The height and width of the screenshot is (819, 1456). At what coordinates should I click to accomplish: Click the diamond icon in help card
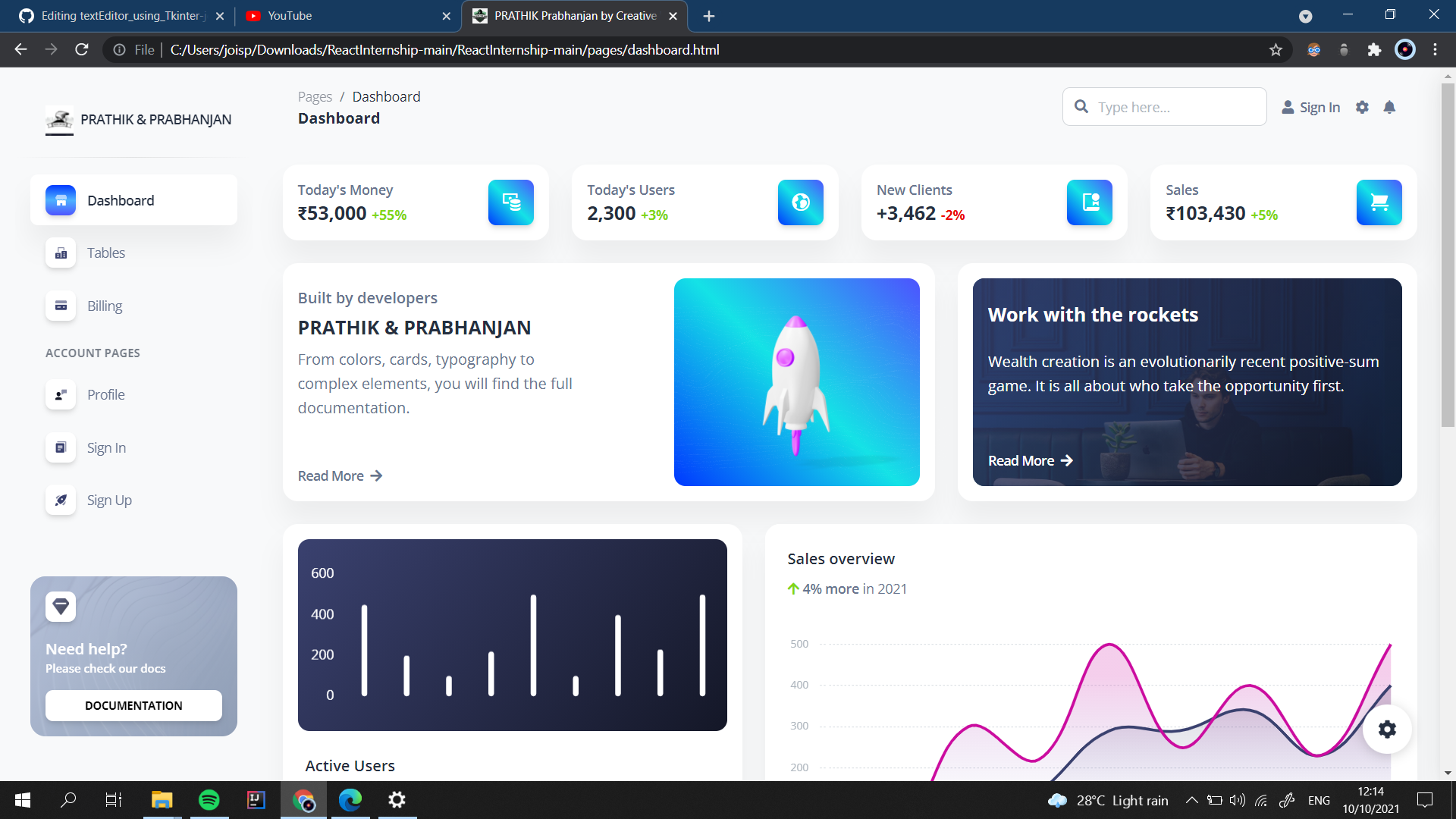coord(61,607)
